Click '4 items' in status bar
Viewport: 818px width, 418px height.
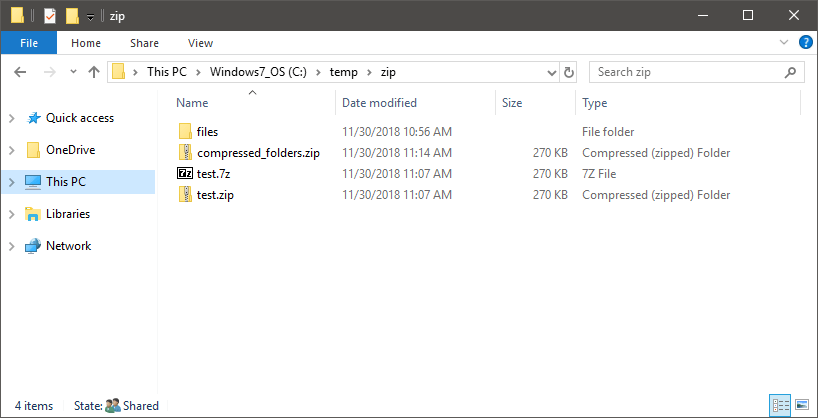click(x=34, y=405)
